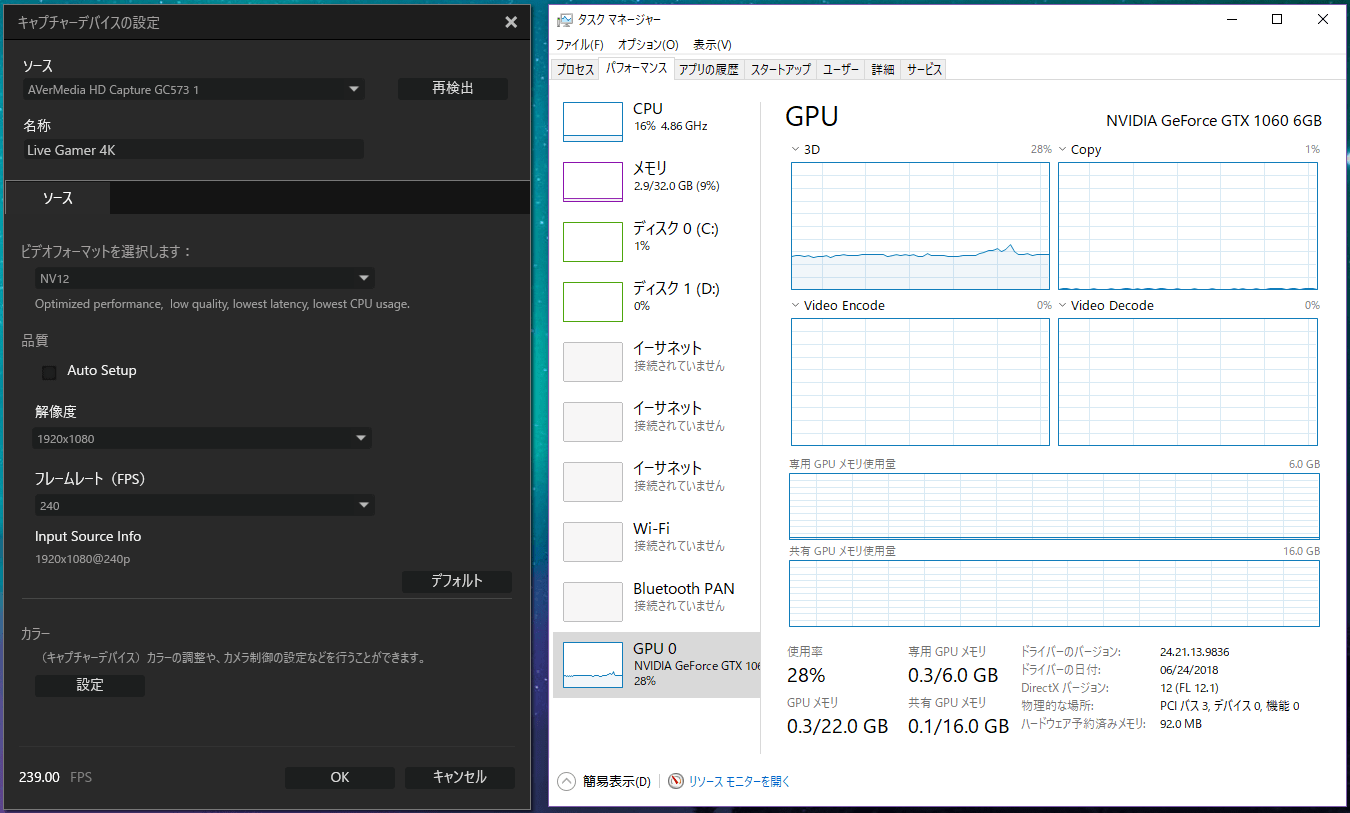This screenshot has width=1350, height=813.
Task: Close the capture device settings dialog
Action: point(511,22)
